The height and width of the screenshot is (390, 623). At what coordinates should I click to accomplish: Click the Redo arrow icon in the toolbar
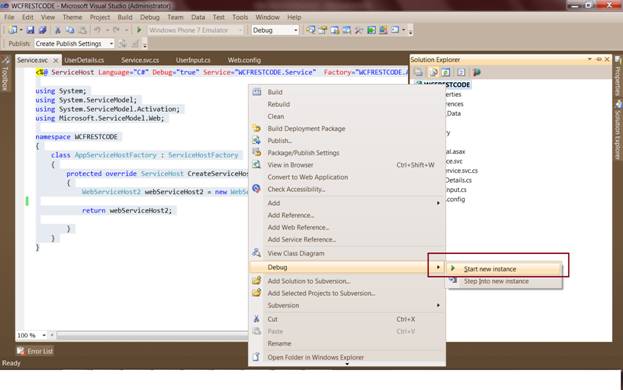pos(116,30)
